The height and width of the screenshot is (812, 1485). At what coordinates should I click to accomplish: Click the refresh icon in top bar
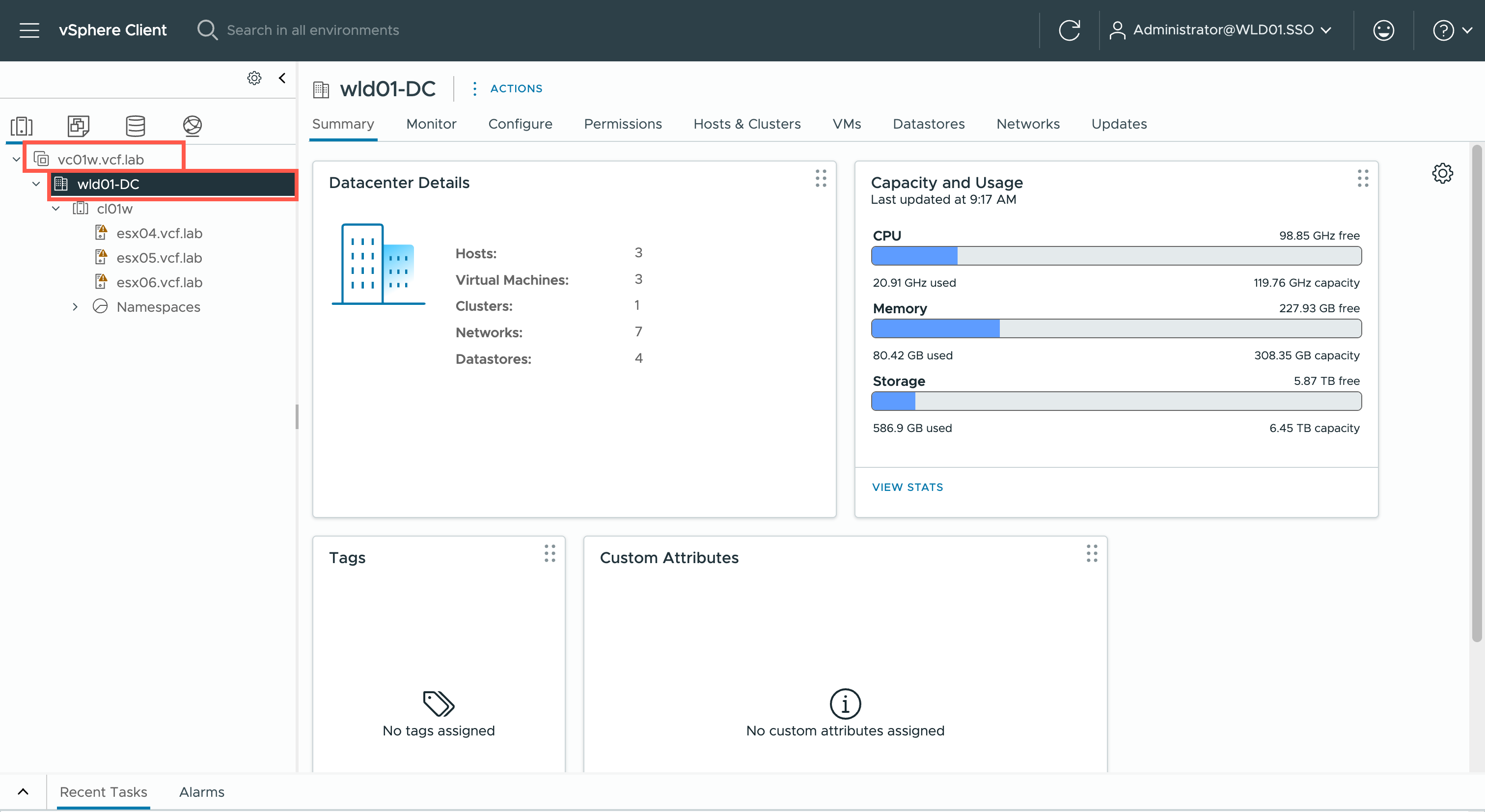point(1070,30)
